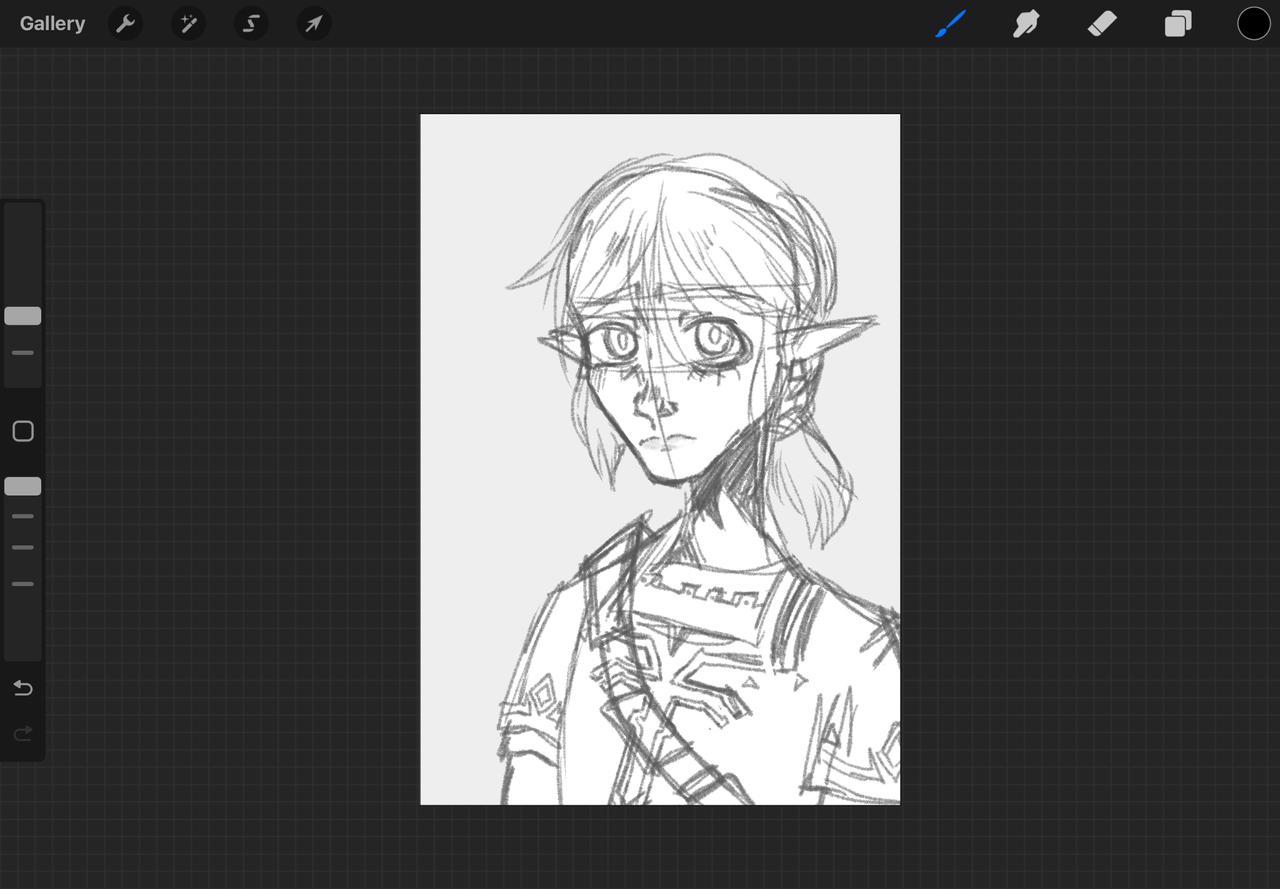Activate the Selection S-shaped tool
The height and width of the screenshot is (889, 1280).
(x=251, y=24)
